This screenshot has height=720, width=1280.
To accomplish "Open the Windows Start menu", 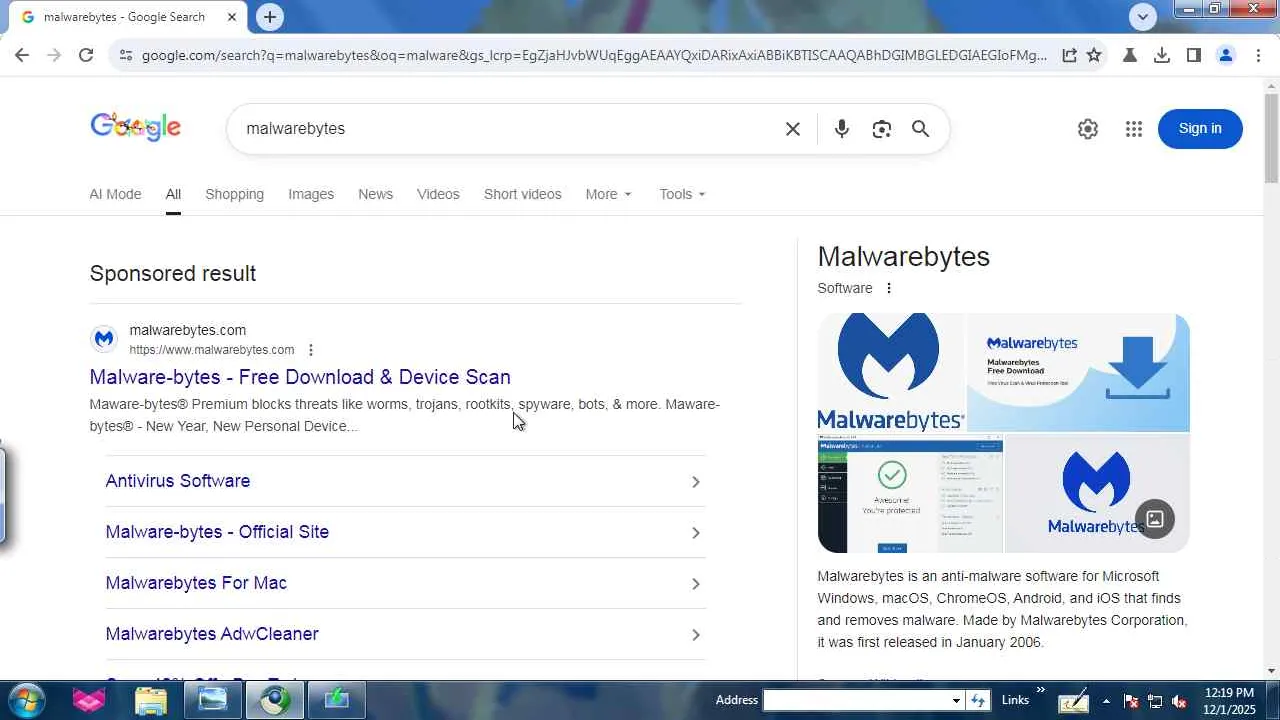I will click(x=27, y=700).
